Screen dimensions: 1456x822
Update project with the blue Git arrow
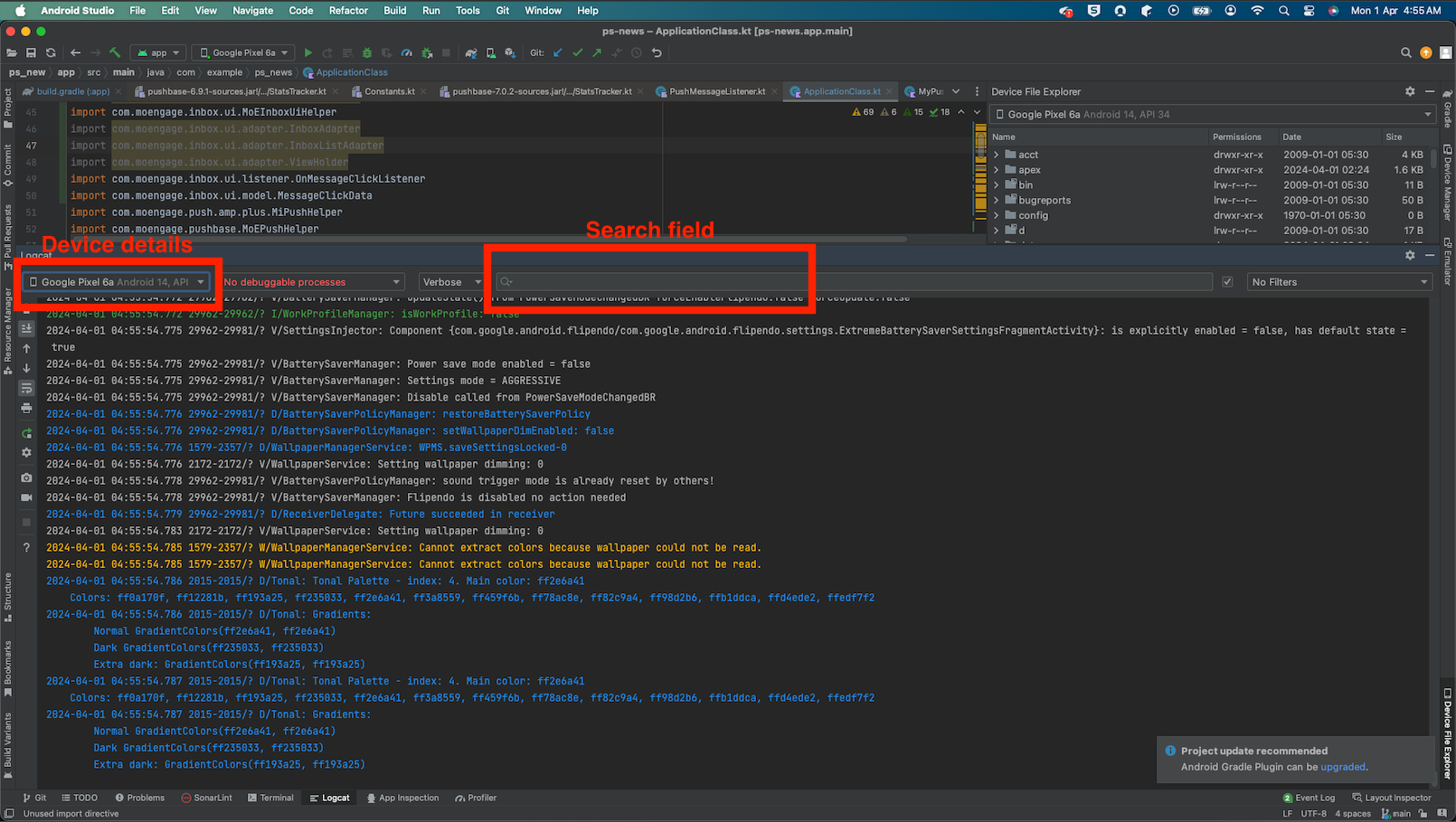tap(558, 52)
